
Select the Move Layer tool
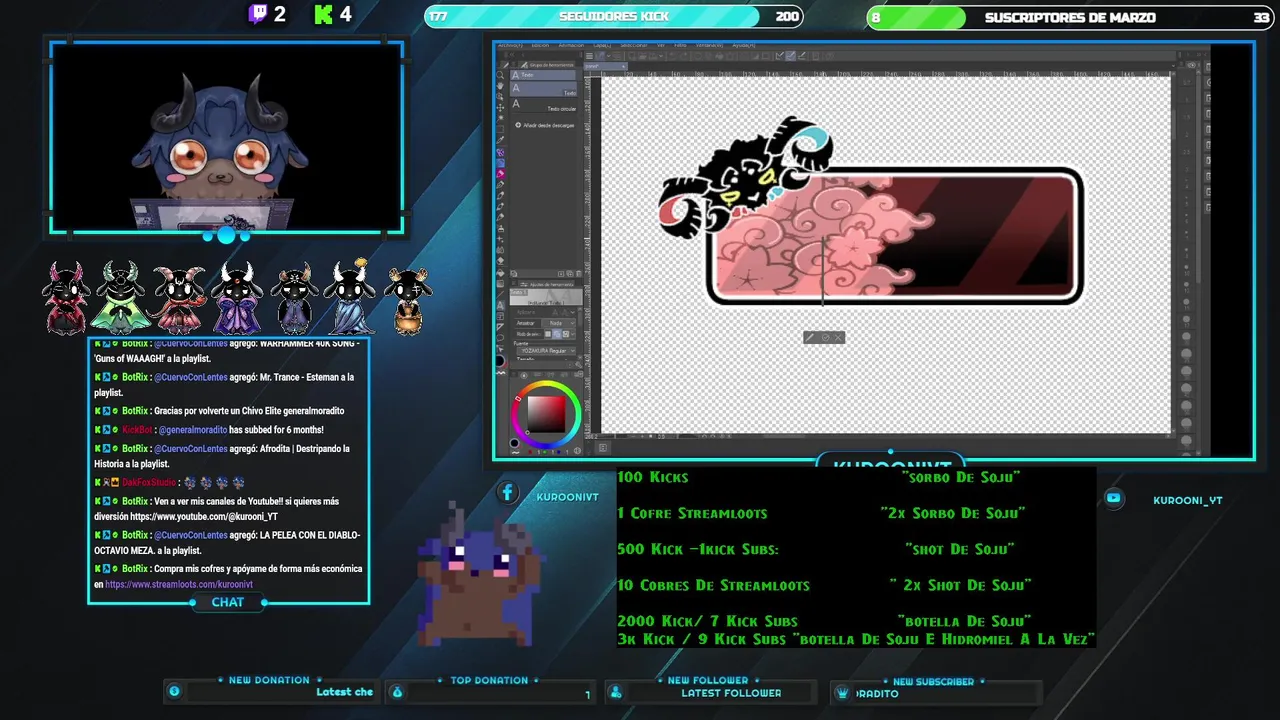[500, 107]
